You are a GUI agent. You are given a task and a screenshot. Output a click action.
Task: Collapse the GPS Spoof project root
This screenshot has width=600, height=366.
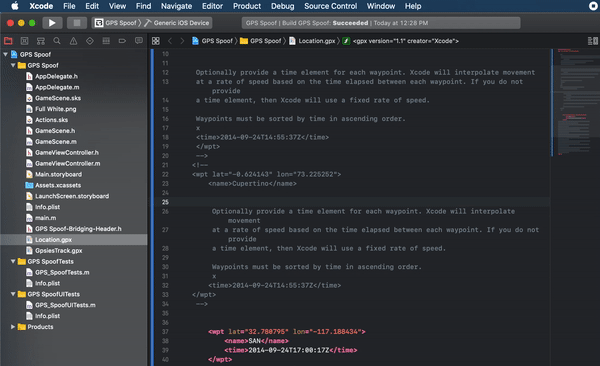(5, 54)
